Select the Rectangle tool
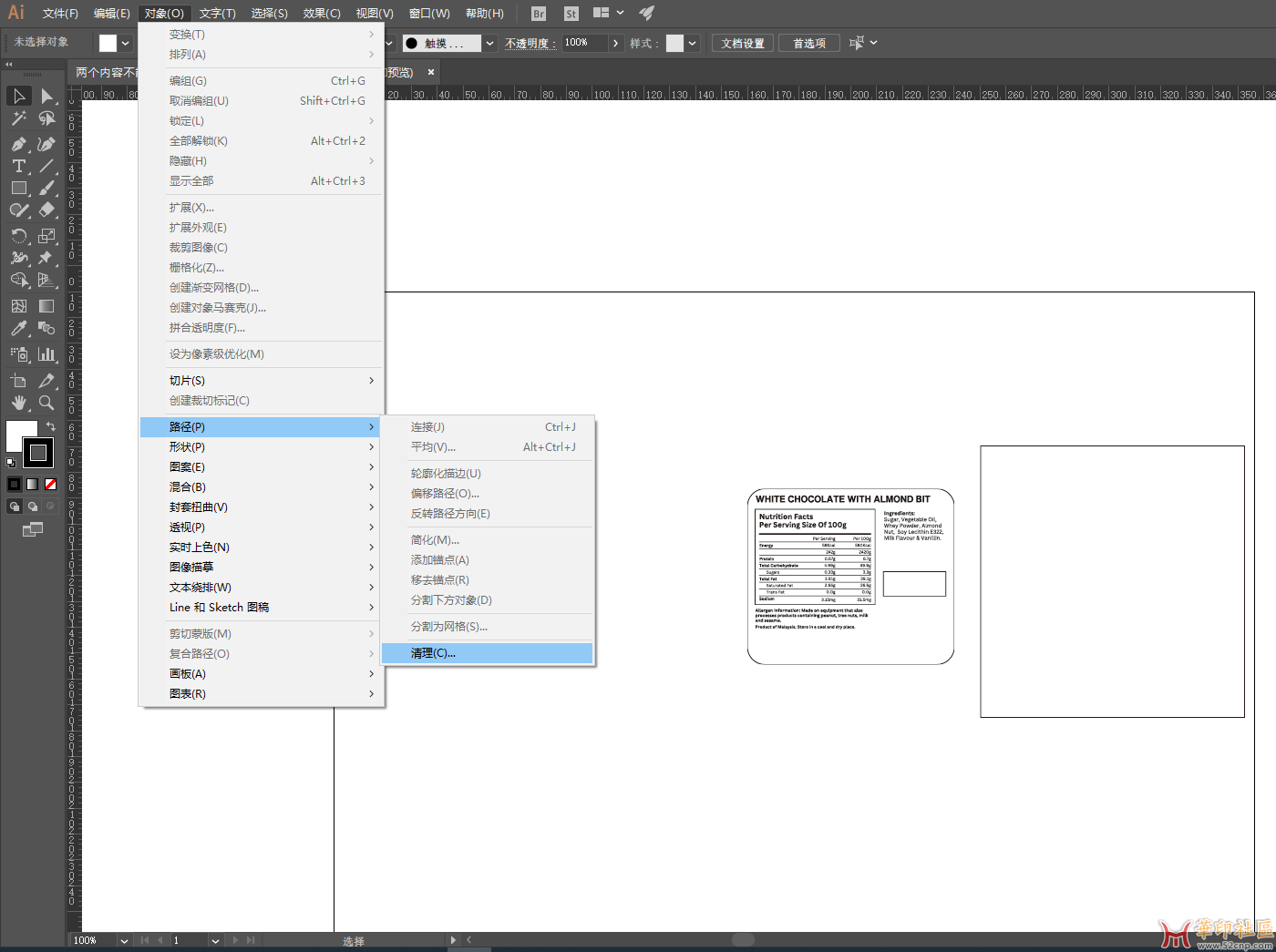Viewport: 1276px width, 952px height. [x=19, y=188]
